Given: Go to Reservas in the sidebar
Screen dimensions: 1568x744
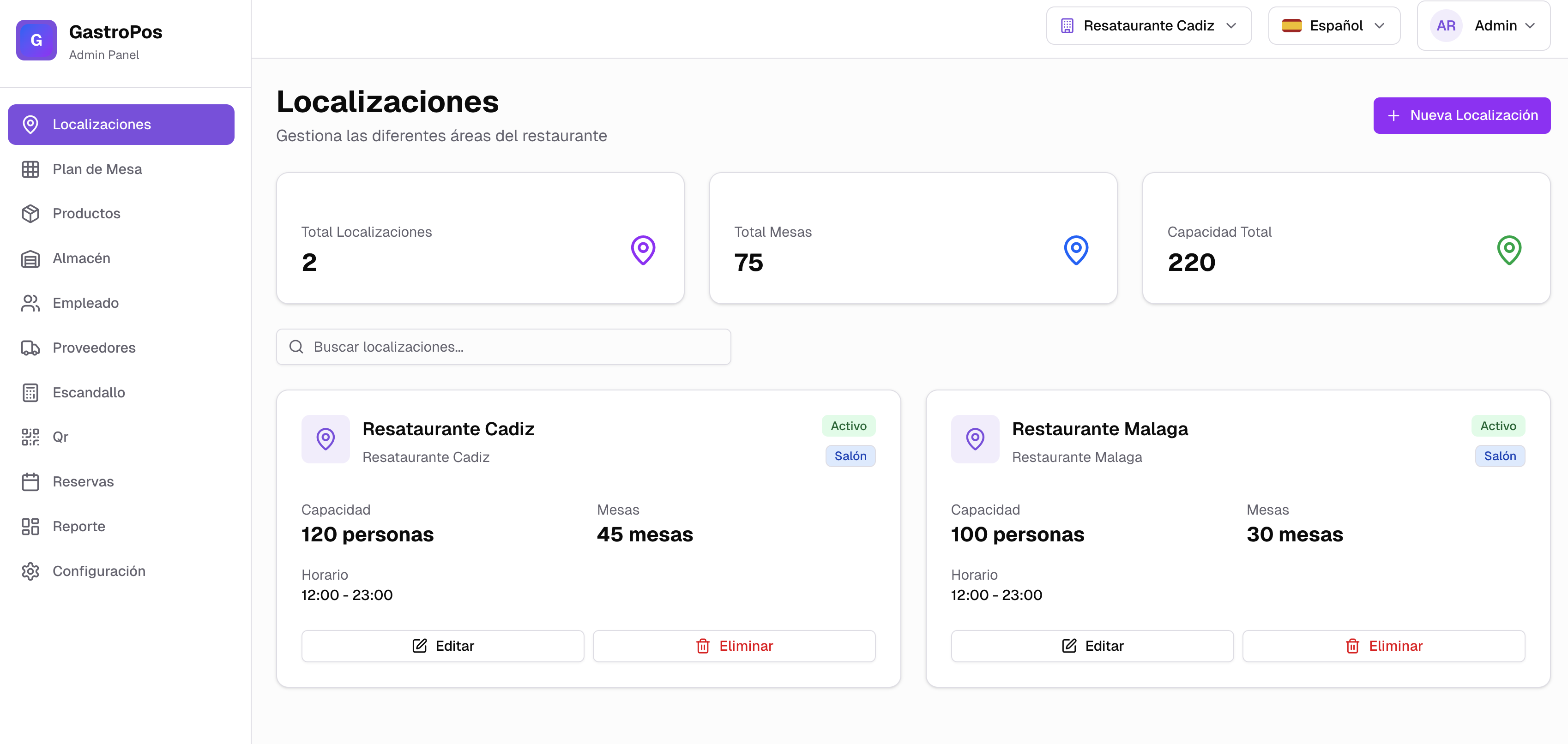Looking at the screenshot, I should [83, 482].
